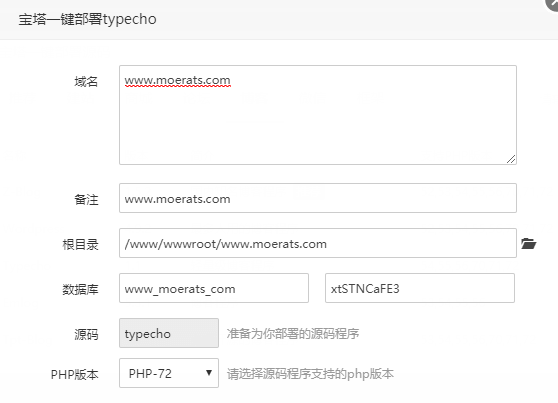Click the 宝塔一键部署typecho title text
This screenshot has width=558, height=403.
pos(88,19)
